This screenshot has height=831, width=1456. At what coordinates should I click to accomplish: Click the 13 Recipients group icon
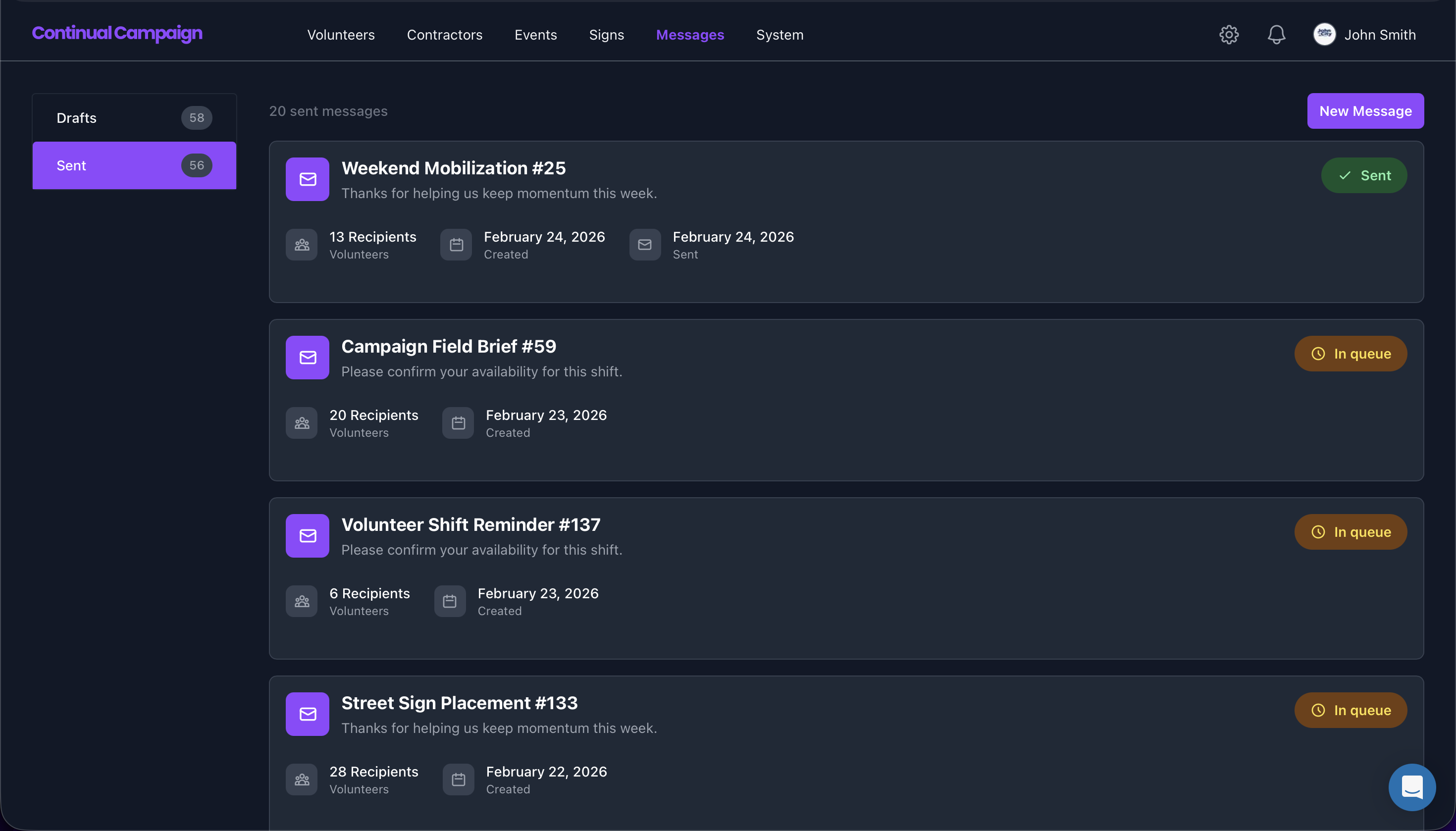[302, 245]
